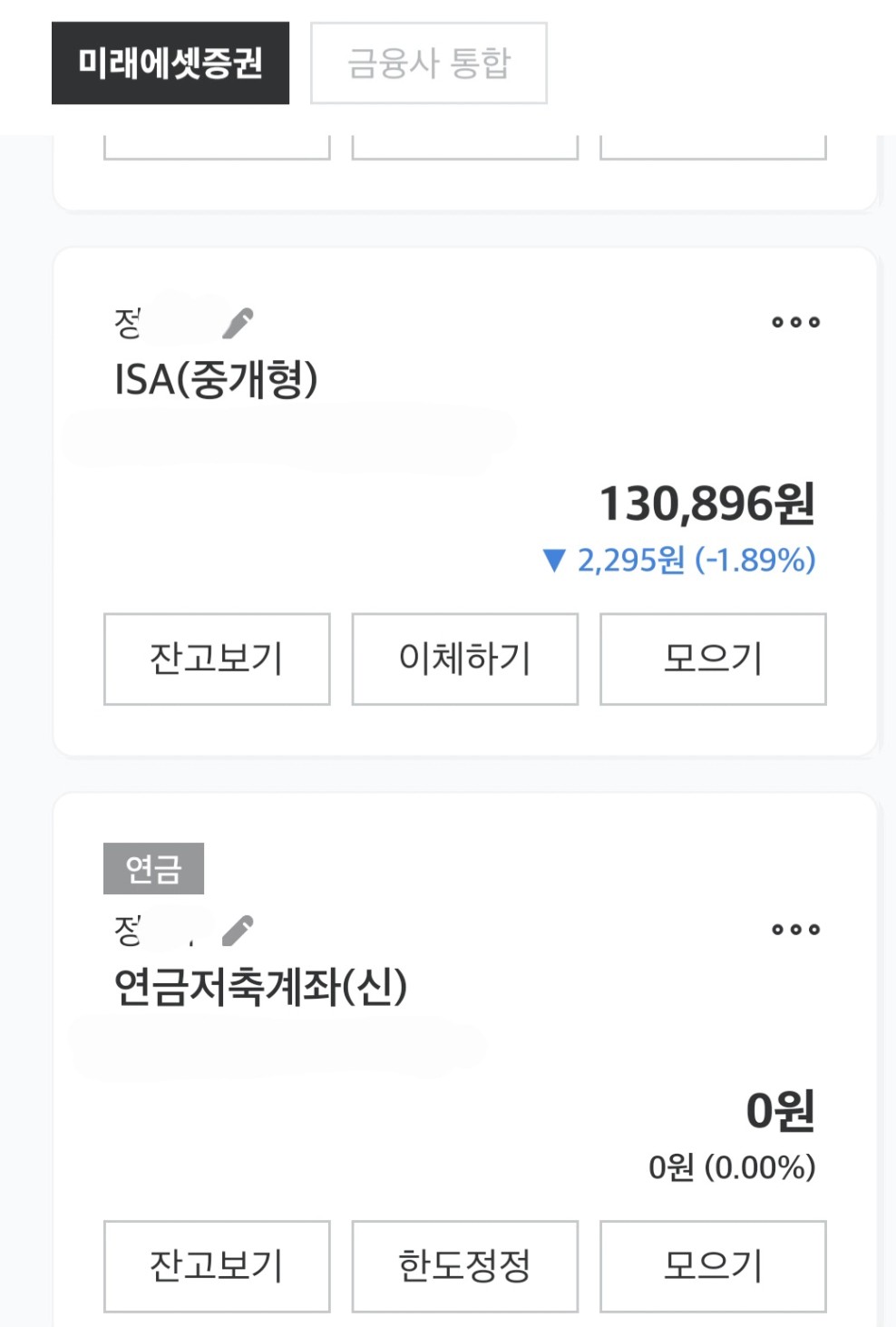Open the three-dot menu on ISA card

coord(795,322)
